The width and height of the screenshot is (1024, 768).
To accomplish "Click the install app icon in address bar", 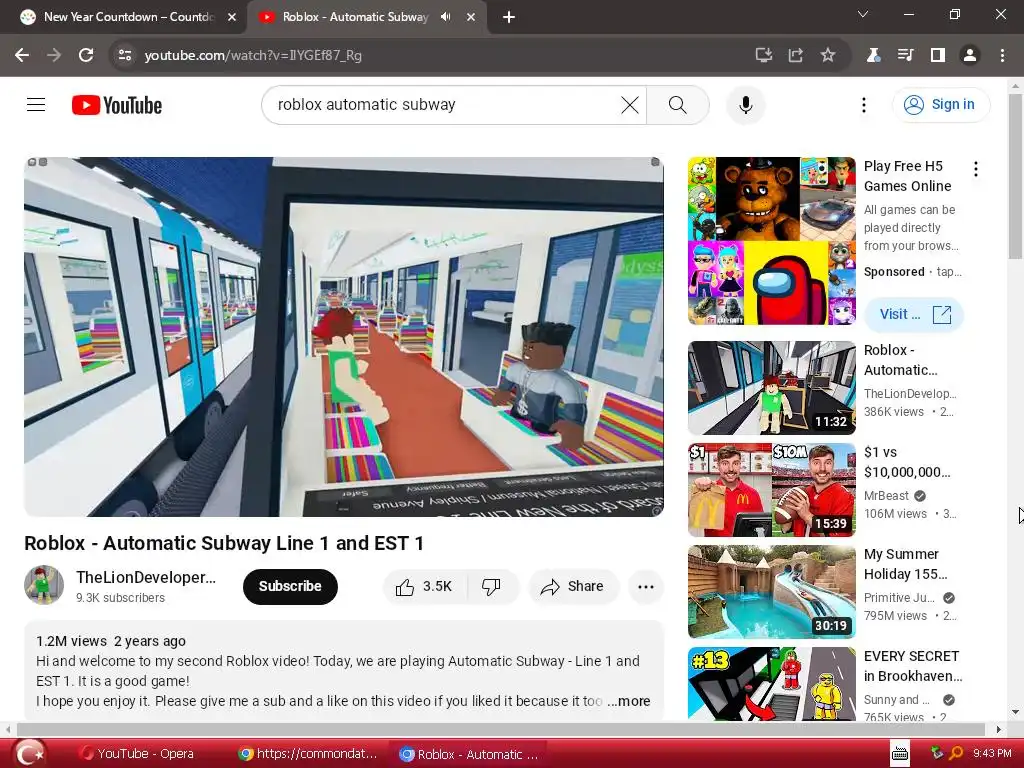I will pos(763,56).
